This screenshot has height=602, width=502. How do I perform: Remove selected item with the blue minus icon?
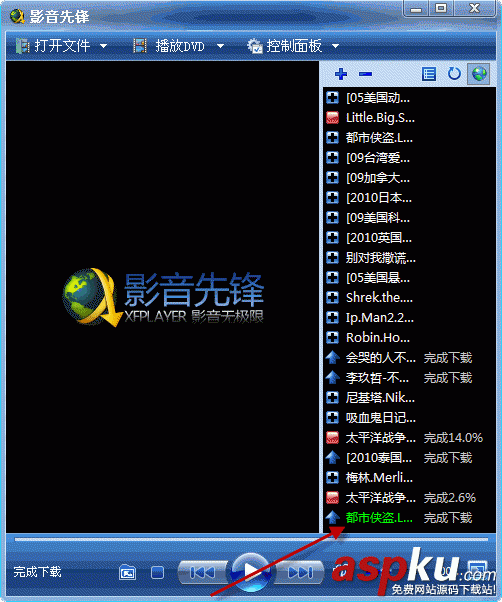click(365, 74)
